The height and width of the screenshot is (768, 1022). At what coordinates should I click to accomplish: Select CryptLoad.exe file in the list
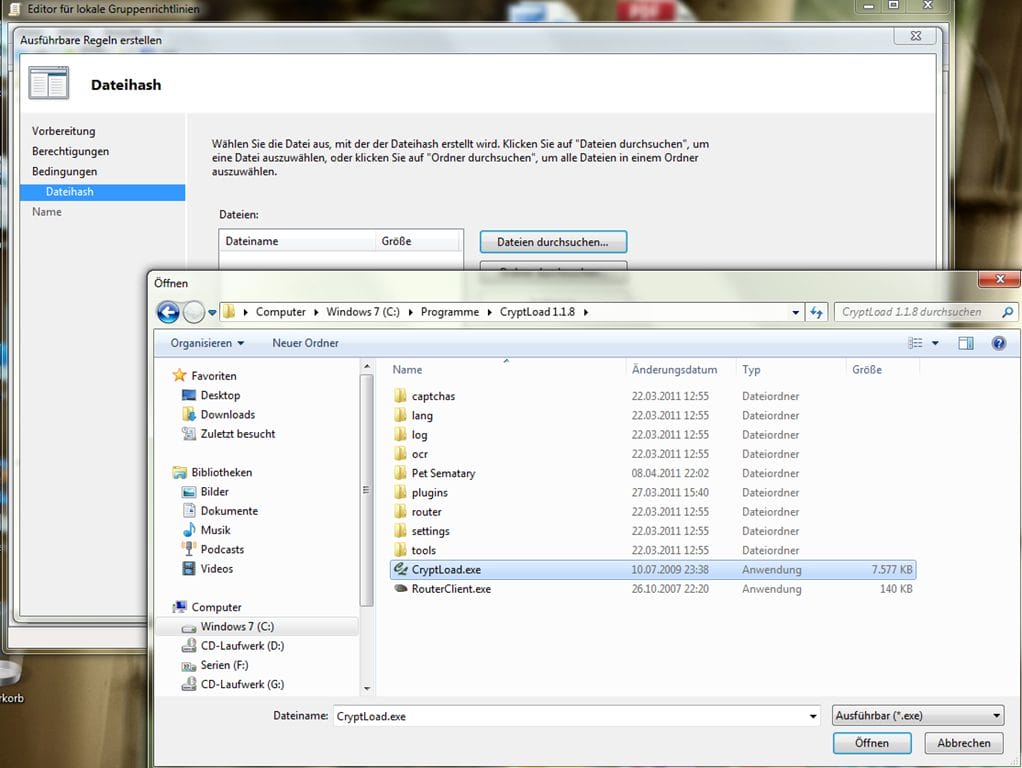click(x=446, y=570)
